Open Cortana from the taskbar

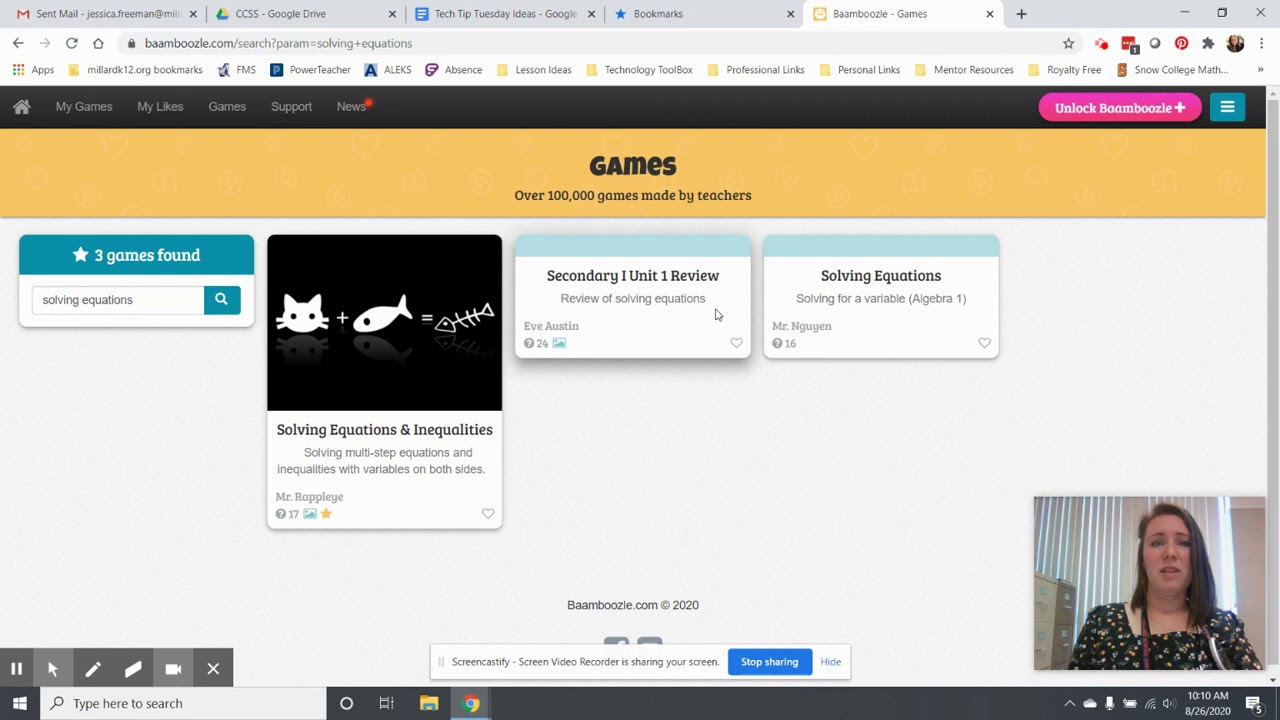tap(346, 703)
